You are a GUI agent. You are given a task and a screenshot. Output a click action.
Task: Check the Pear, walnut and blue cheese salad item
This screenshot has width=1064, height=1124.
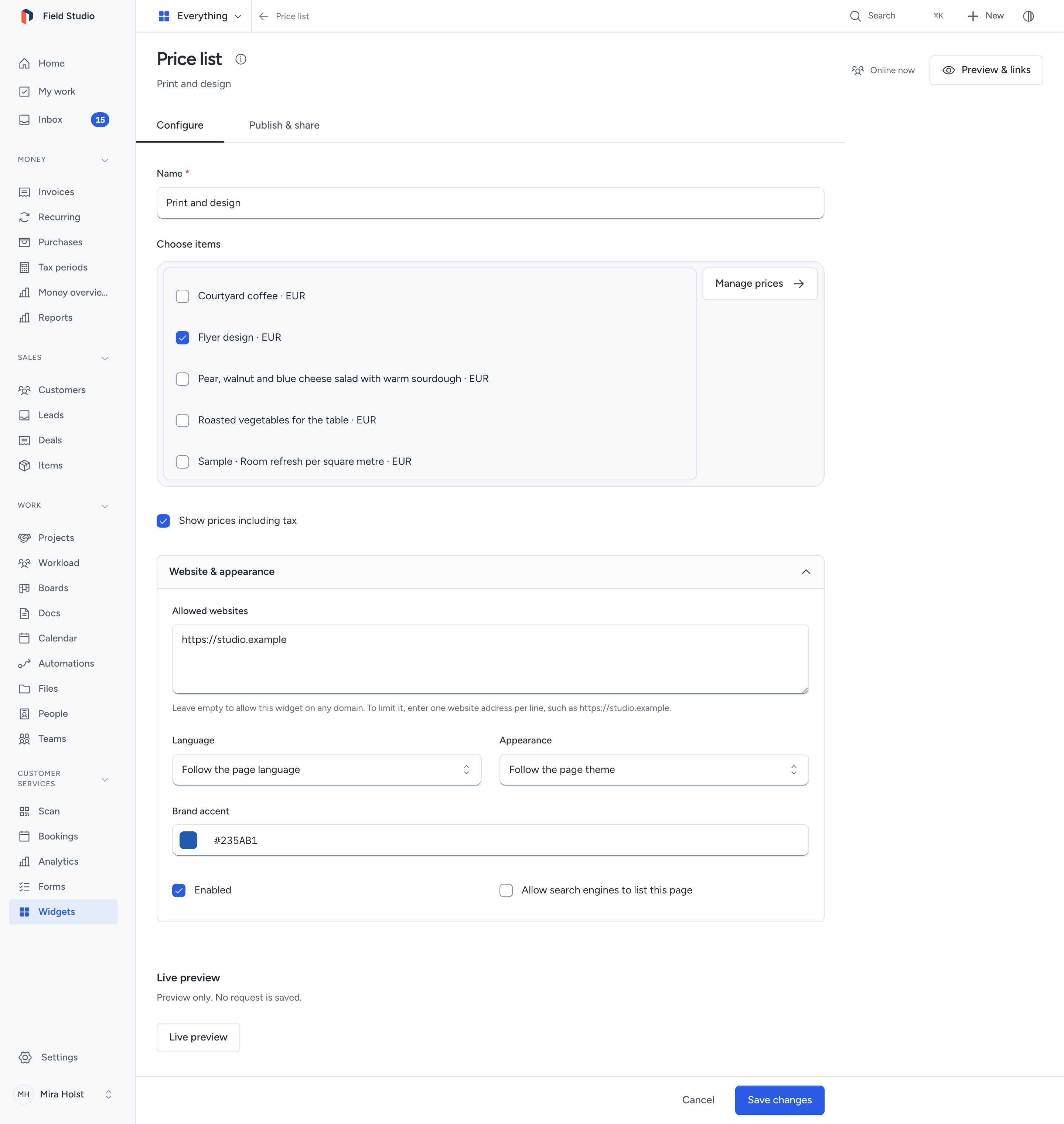pos(183,379)
